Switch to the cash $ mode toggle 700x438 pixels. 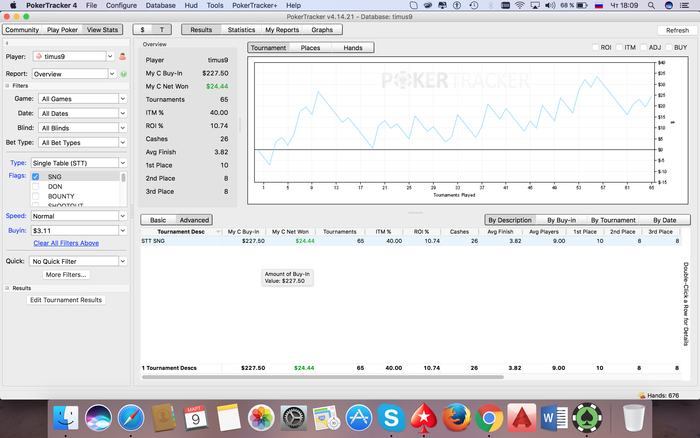click(x=142, y=29)
